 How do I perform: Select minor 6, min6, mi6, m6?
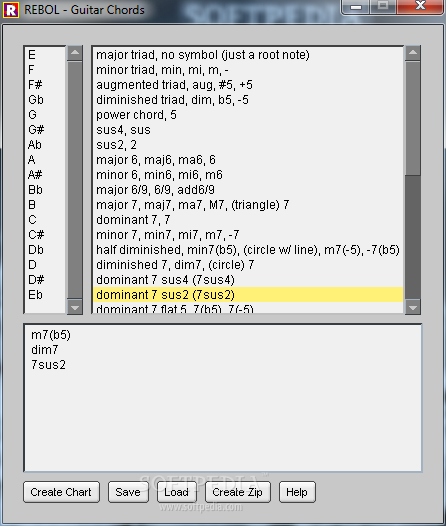click(x=248, y=175)
